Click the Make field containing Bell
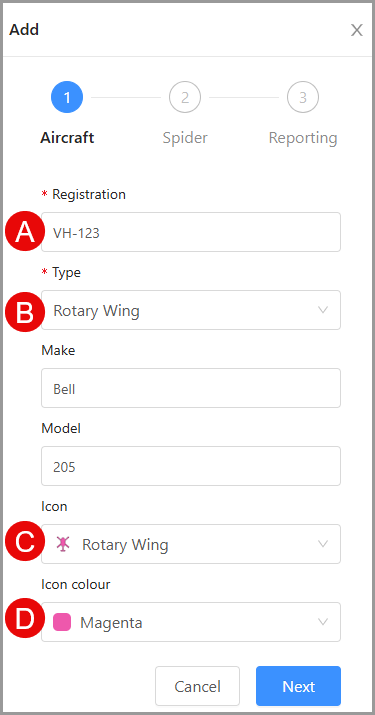The image size is (375, 715). [x=191, y=388]
